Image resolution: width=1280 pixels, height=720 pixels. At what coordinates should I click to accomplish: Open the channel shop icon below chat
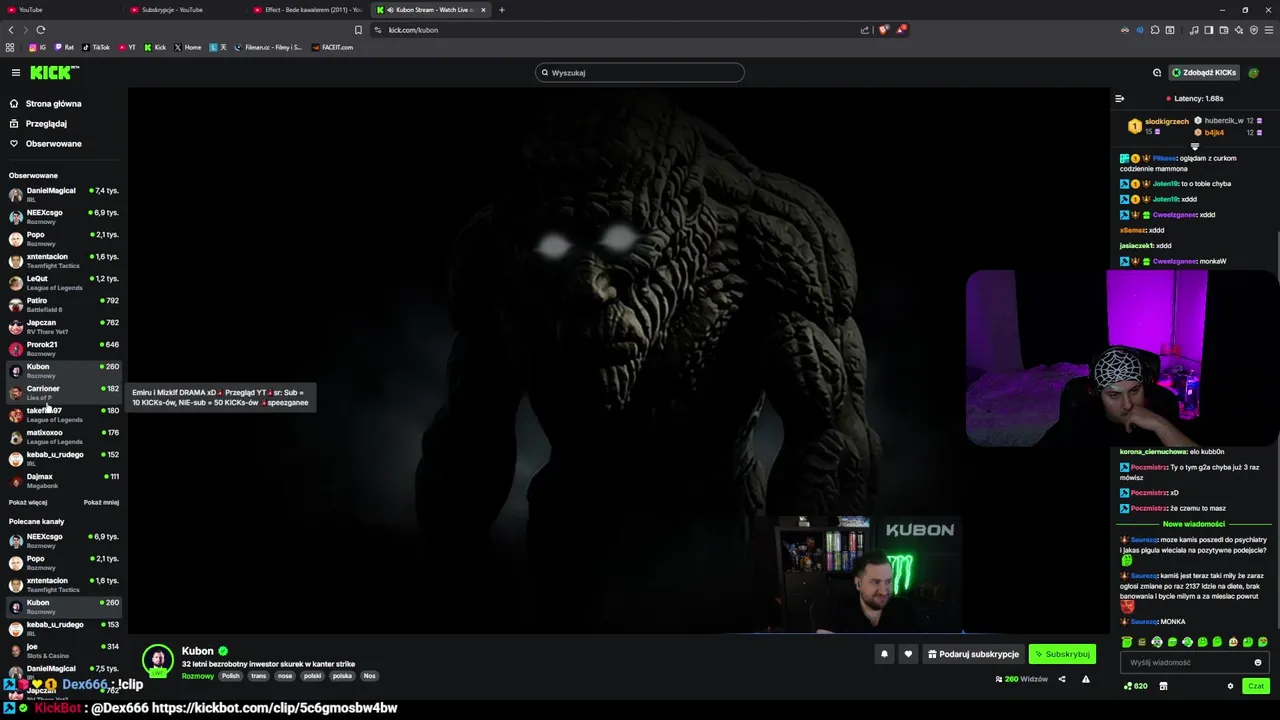tap(1164, 686)
